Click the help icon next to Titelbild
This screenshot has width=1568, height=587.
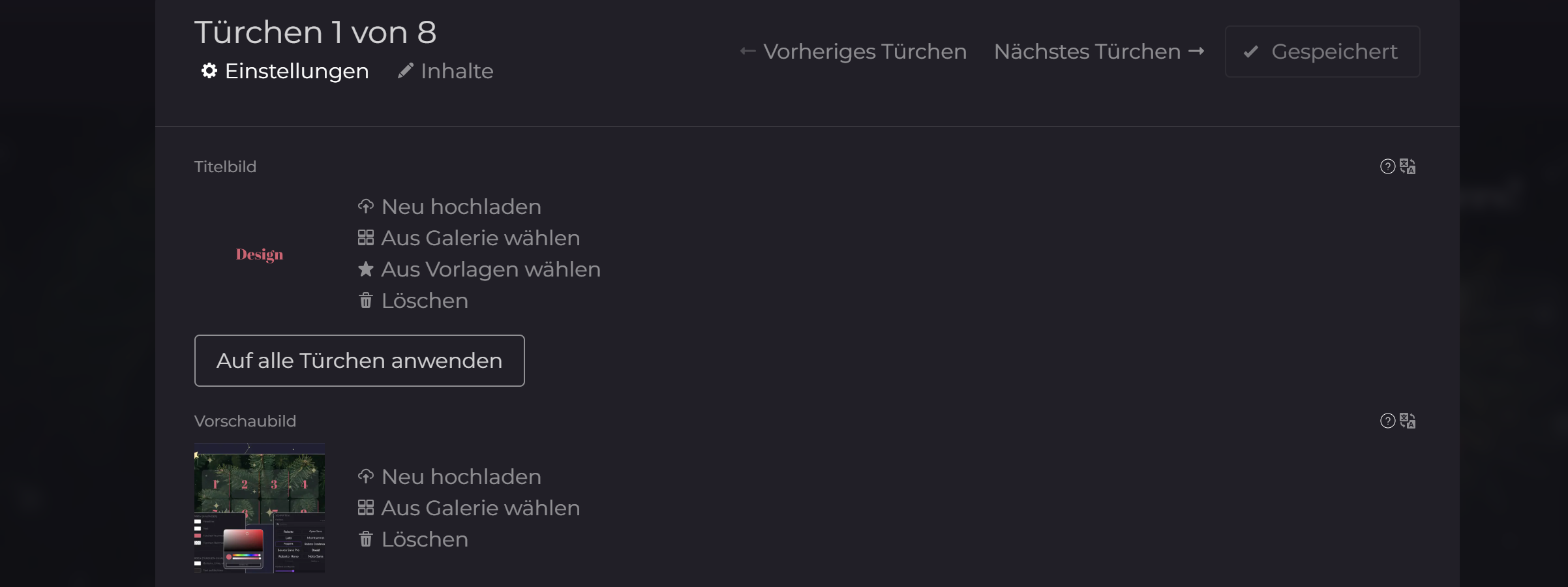1387,166
